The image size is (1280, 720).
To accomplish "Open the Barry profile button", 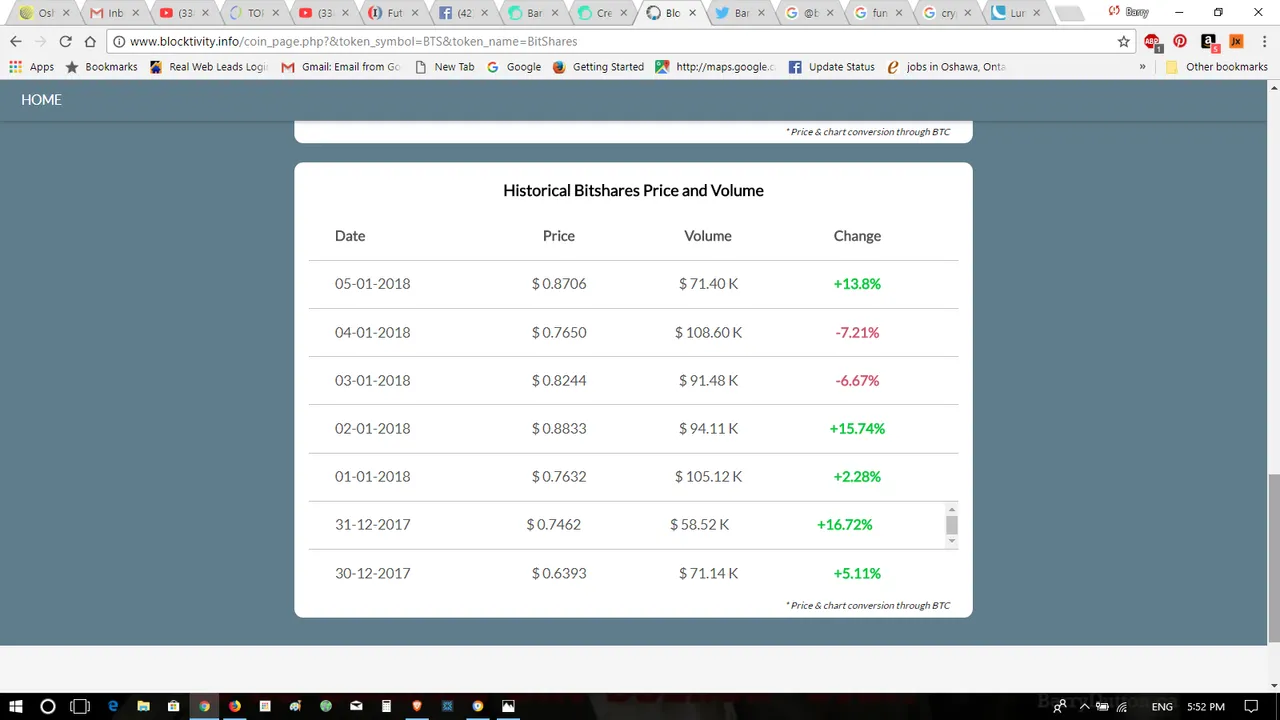I will click(1128, 12).
